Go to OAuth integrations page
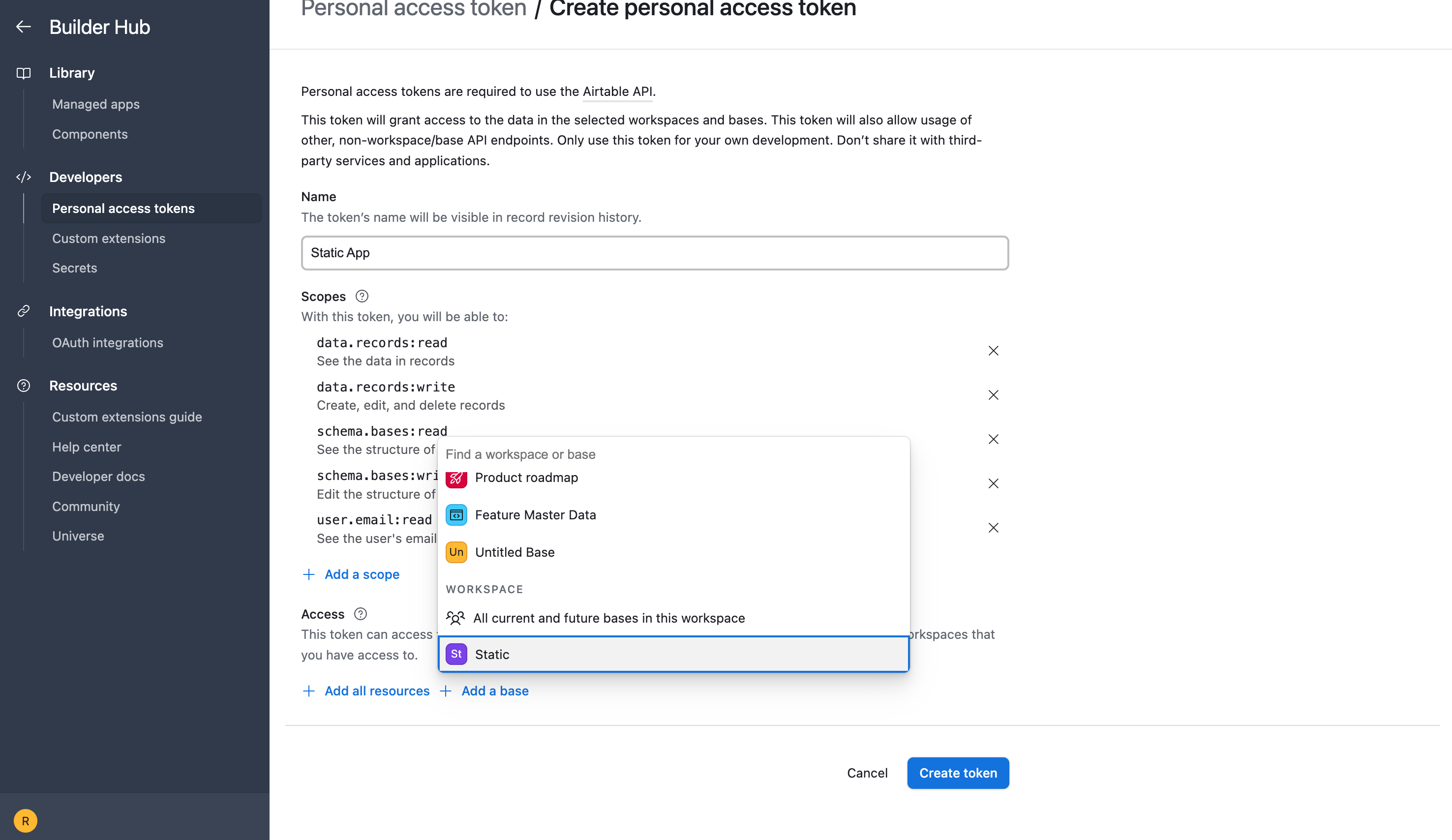This screenshot has height=840, width=1452. tap(107, 343)
